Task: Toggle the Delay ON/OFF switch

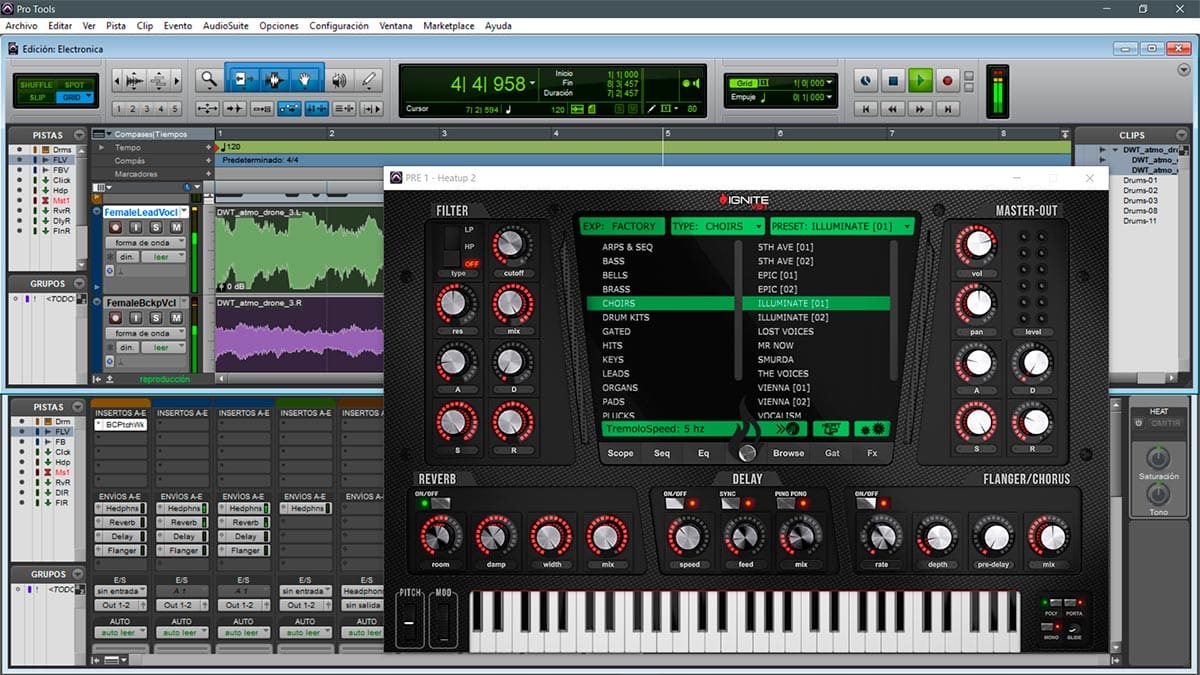Action: point(675,503)
